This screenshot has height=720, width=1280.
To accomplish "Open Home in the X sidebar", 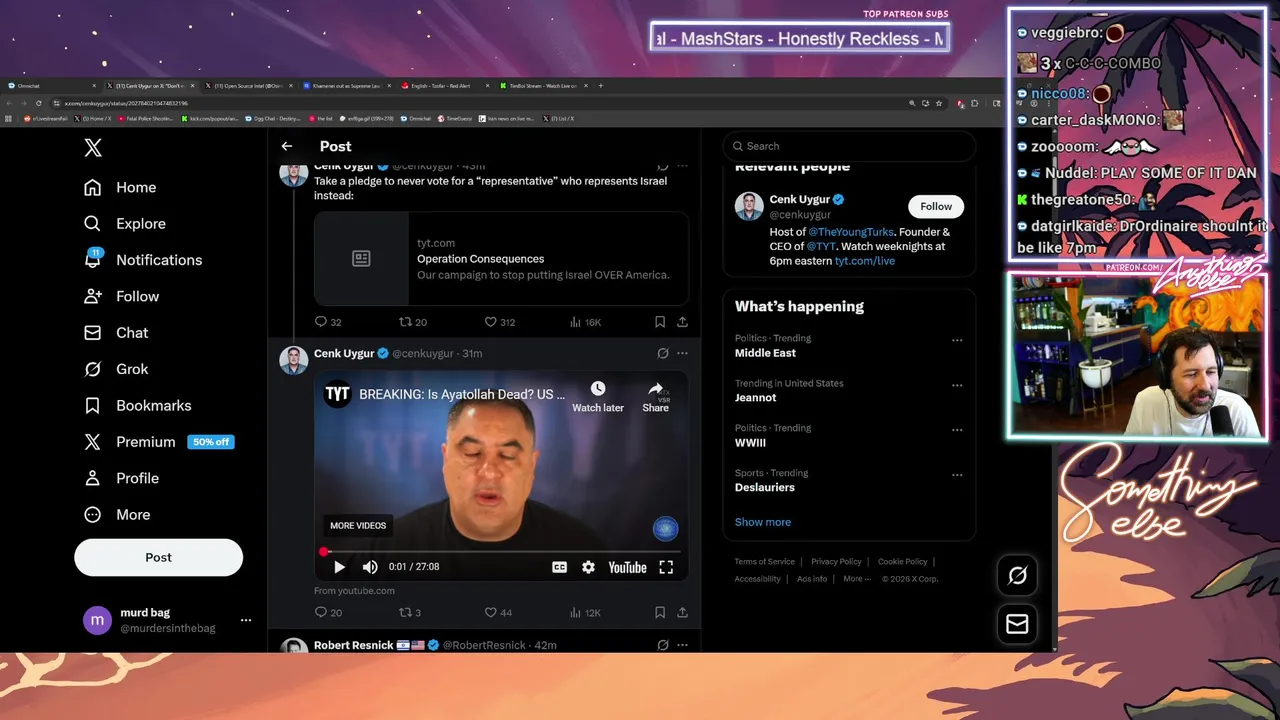I will click(120, 187).
